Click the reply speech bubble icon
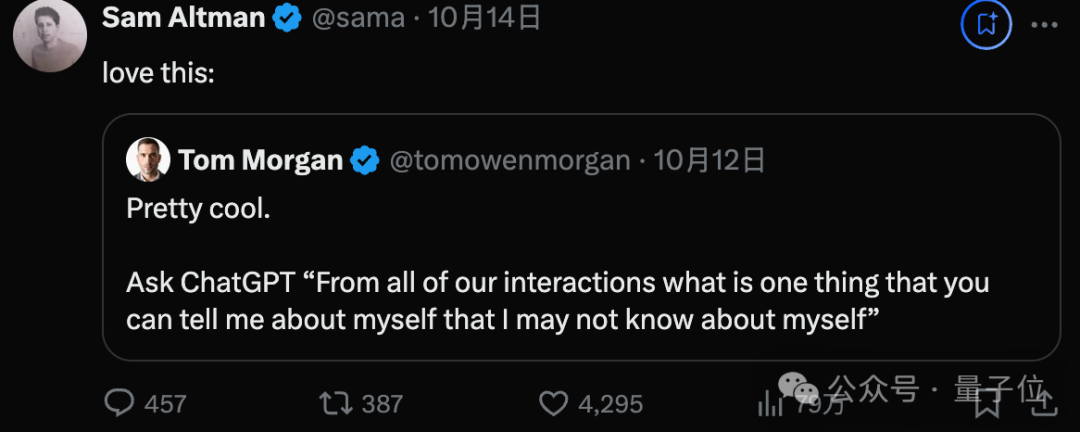Image resolution: width=1080 pixels, height=432 pixels. pos(120,403)
